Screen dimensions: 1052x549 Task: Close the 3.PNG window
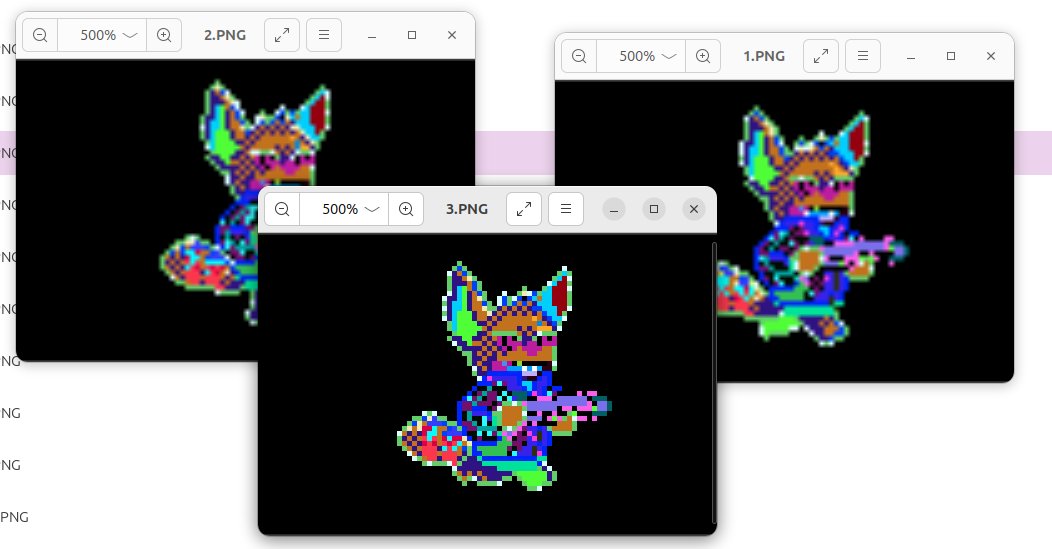coord(694,209)
